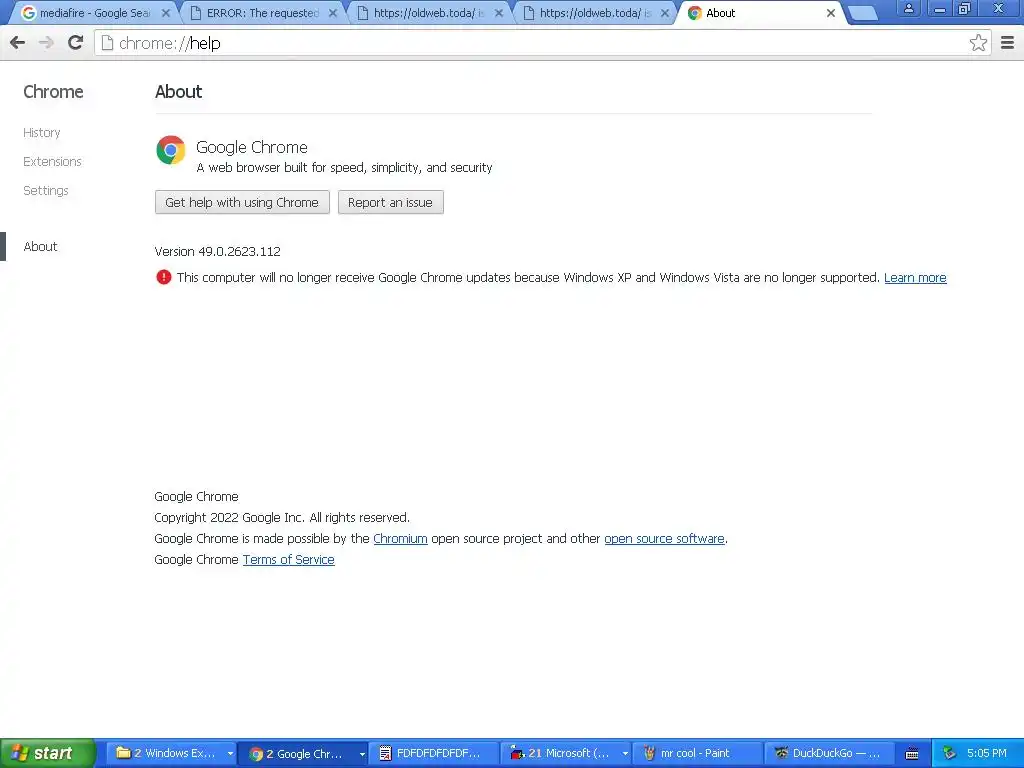Open History in the Chrome sidebar
Screen dimensions: 1024x768
click(x=42, y=133)
